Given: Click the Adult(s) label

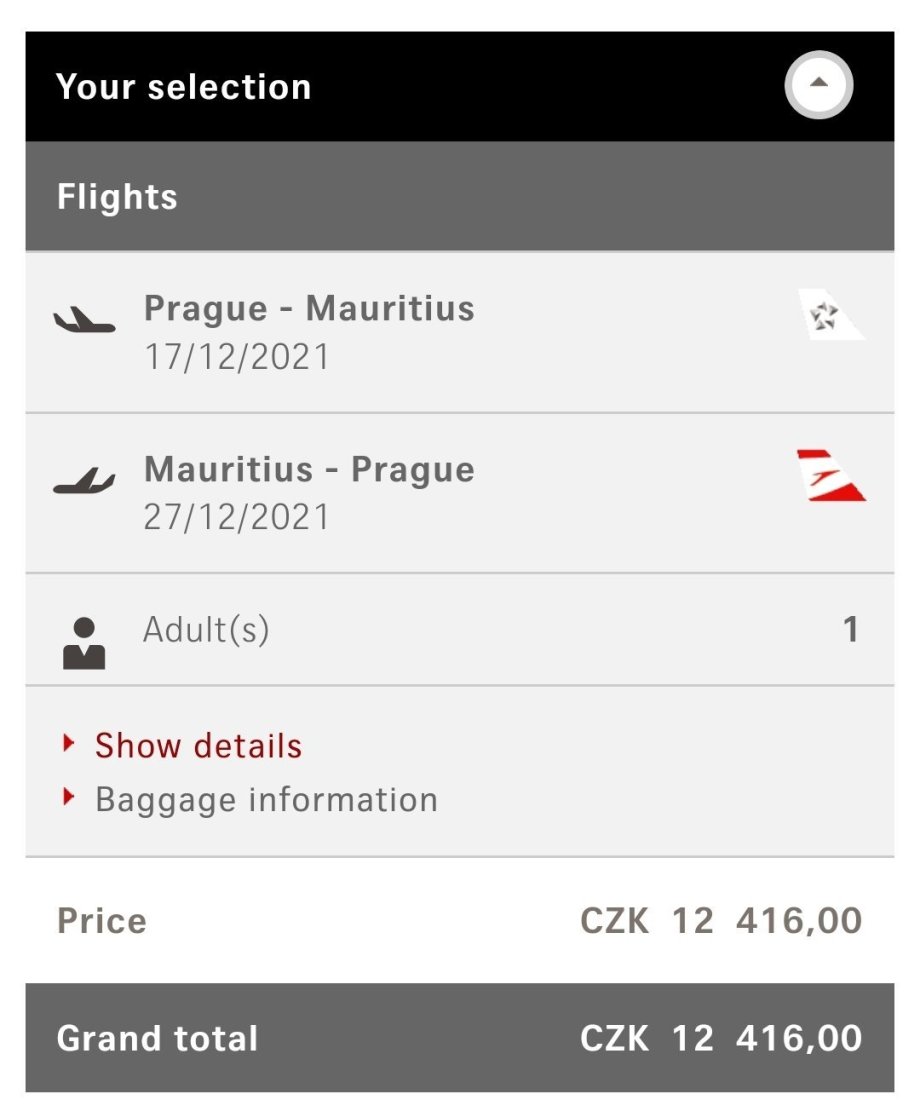Looking at the screenshot, I should [x=206, y=630].
